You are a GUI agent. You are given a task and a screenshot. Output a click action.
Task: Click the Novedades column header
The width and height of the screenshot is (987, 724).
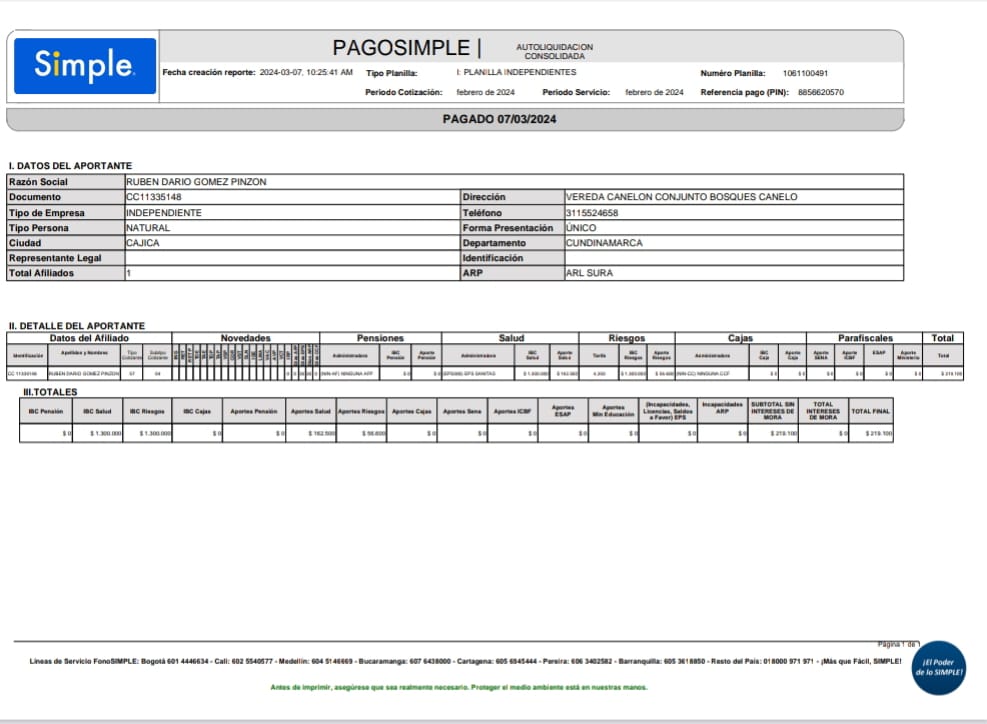(245, 338)
